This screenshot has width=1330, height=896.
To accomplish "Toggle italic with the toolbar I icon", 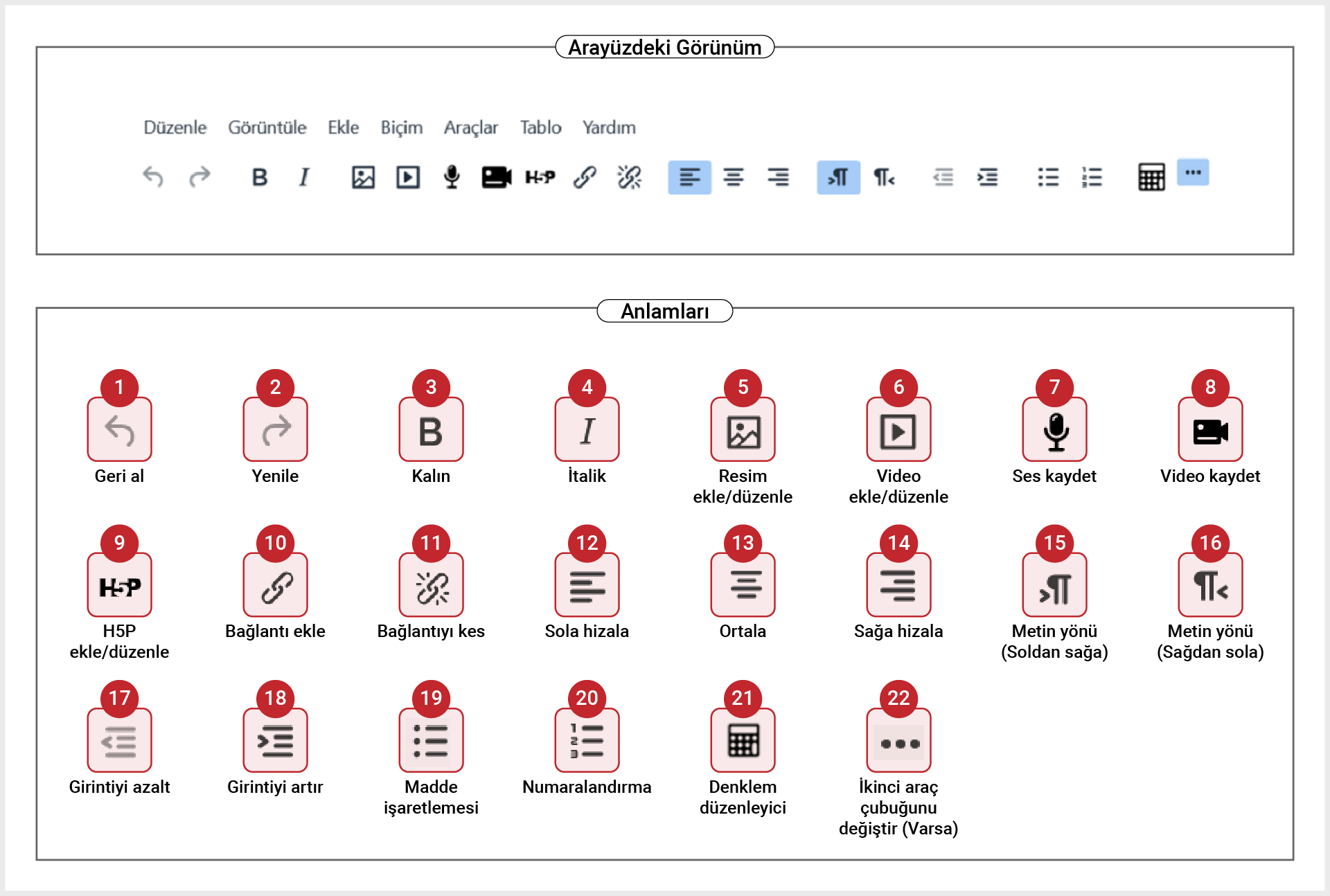I will (x=304, y=177).
